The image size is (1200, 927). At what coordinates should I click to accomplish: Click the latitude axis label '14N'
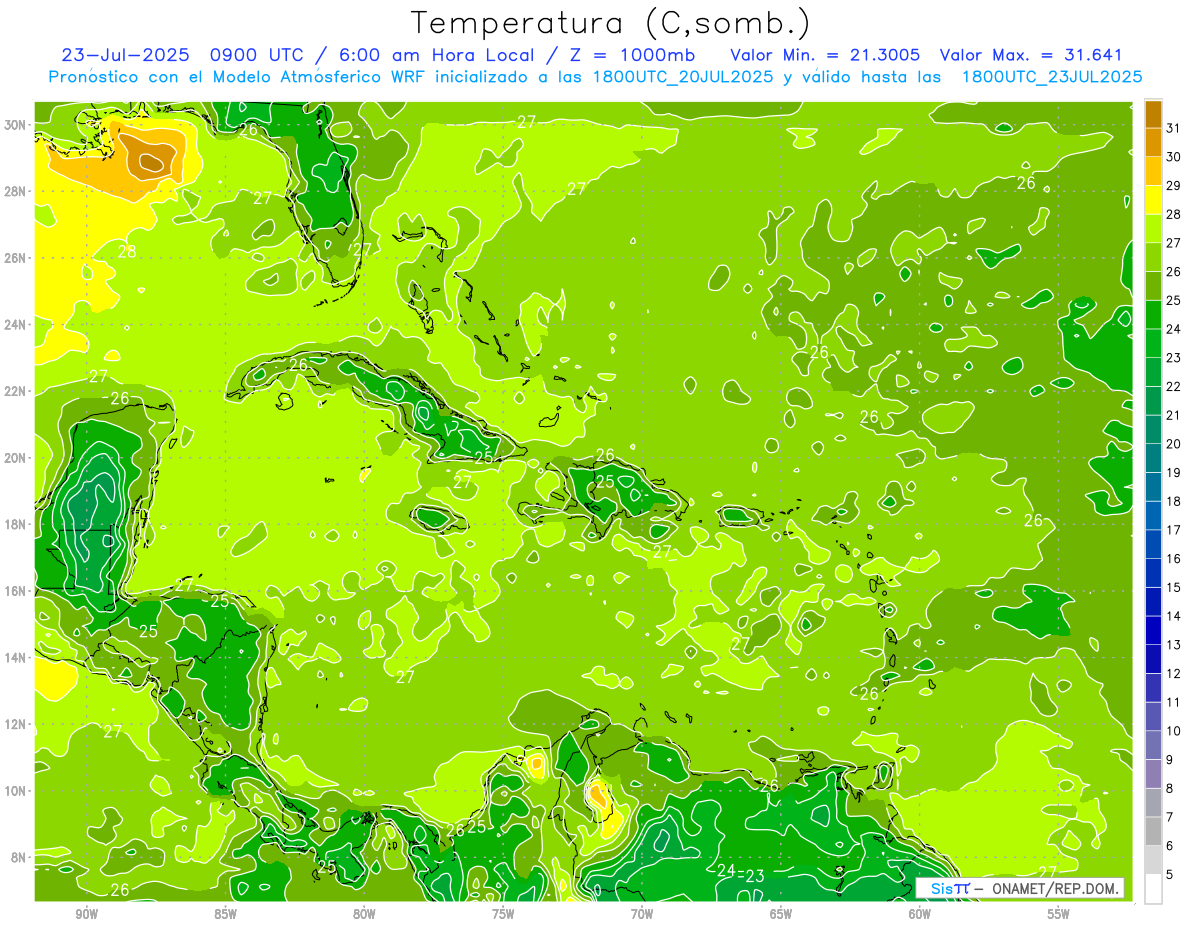[x=16, y=657]
